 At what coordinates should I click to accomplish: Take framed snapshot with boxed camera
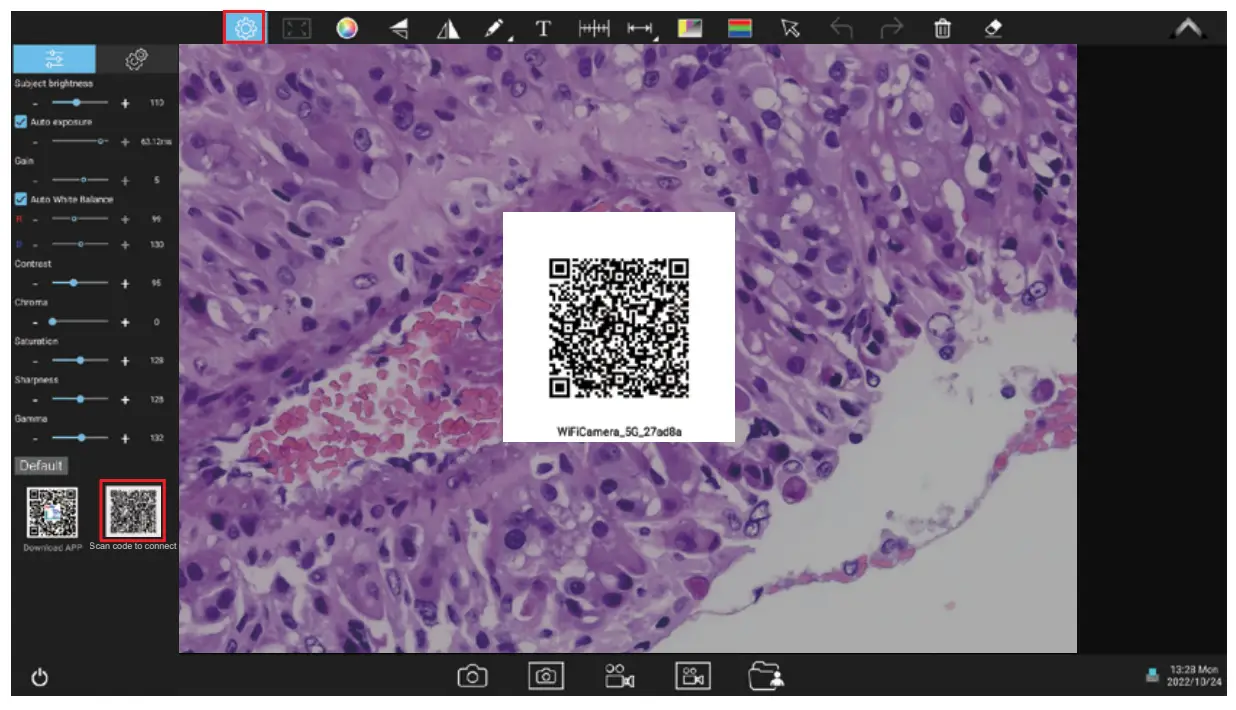tap(546, 677)
